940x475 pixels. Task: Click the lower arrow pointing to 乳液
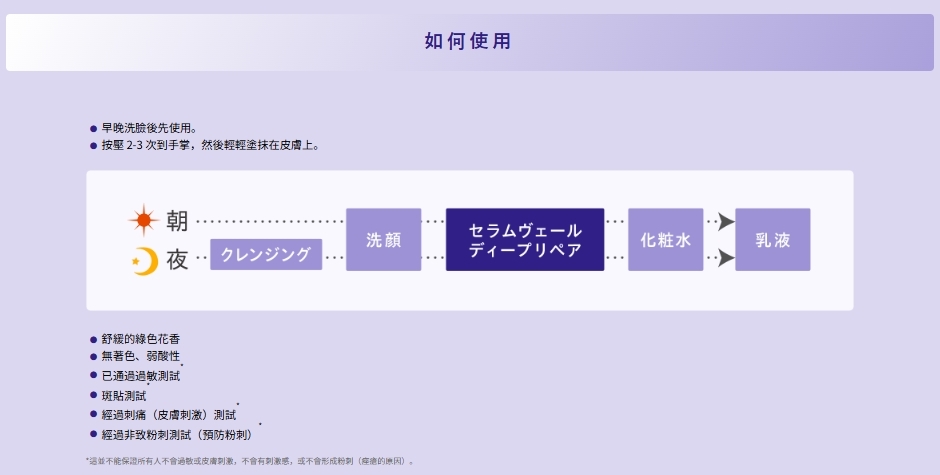[726, 258]
